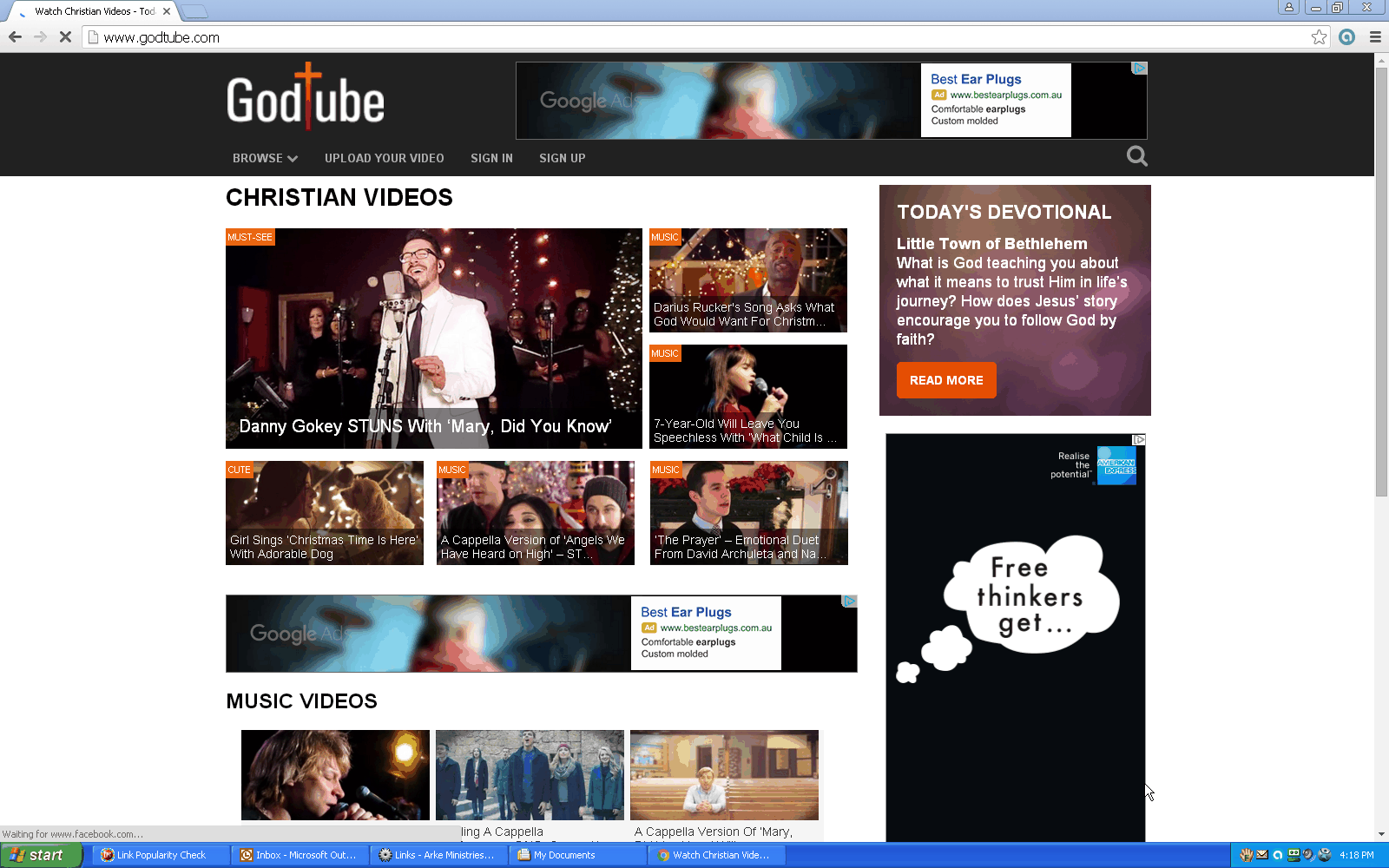This screenshot has width=1389, height=868.
Task: Click the GodTube logo
Action: click(x=306, y=97)
